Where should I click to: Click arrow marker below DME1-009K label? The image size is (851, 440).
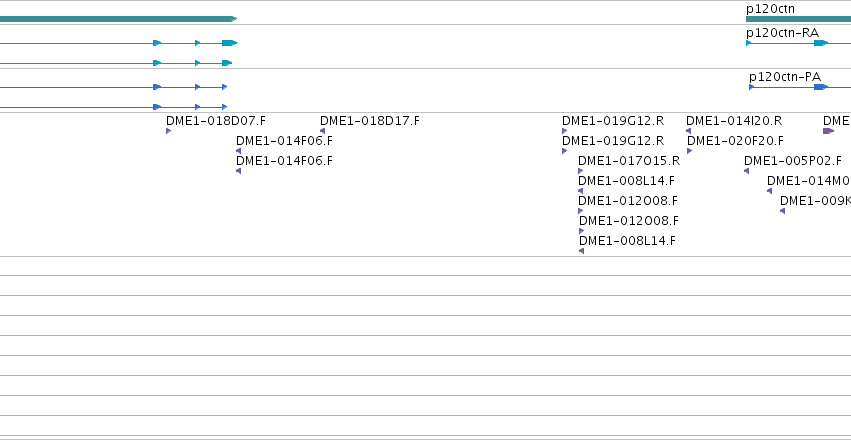click(x=782, y=211)
